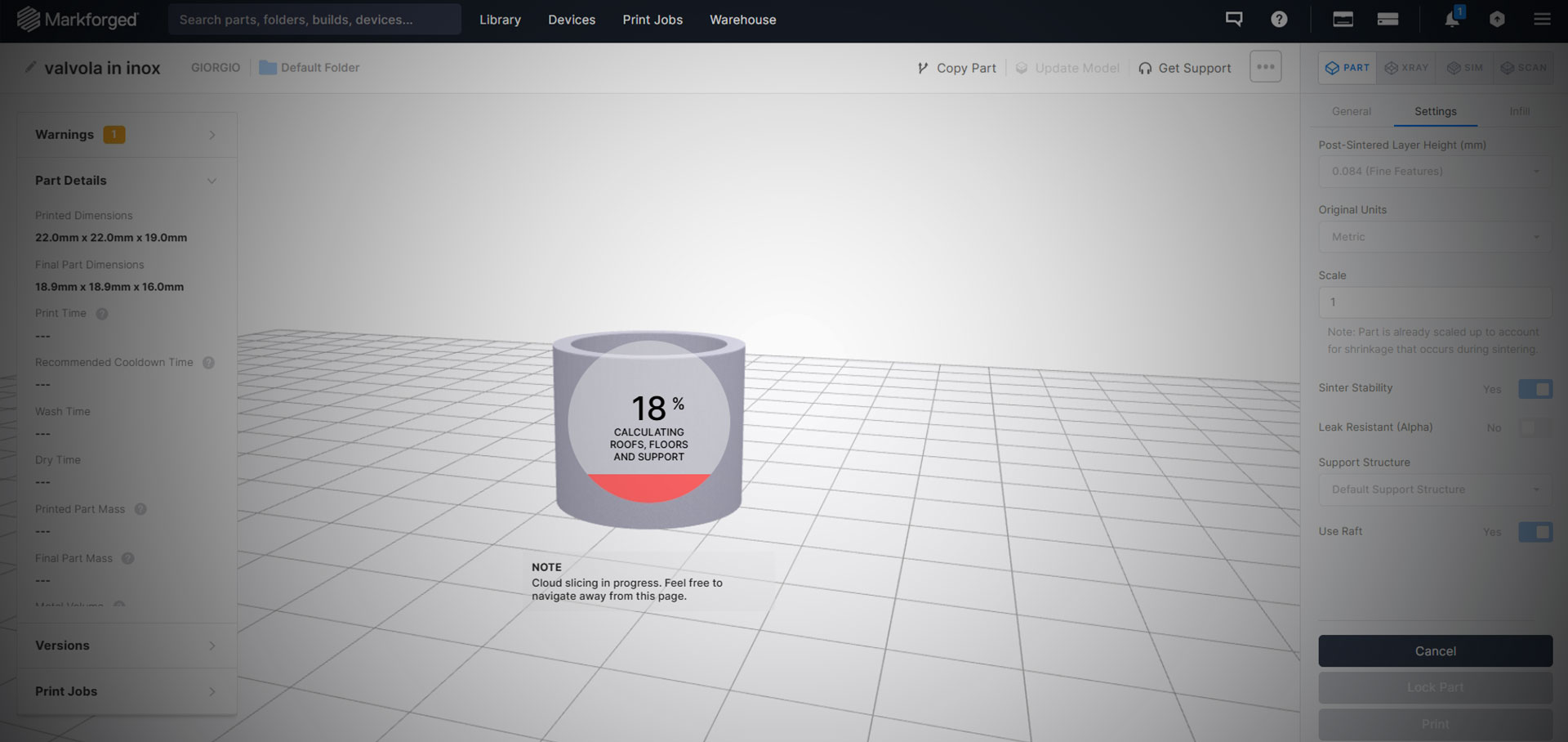The image size is (1568, 742).
Task: Expand the Print Jobs section in sidebar
Action: (127, 691)
